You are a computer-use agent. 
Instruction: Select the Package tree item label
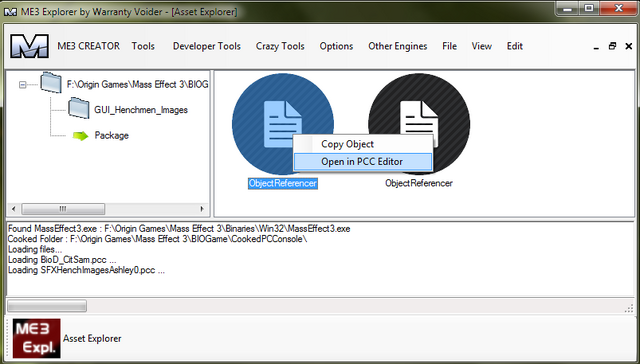tap(111, 135)
